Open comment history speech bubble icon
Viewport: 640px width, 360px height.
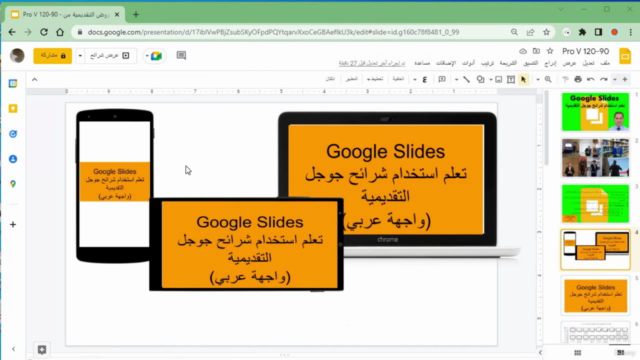(x=181, y=56)
